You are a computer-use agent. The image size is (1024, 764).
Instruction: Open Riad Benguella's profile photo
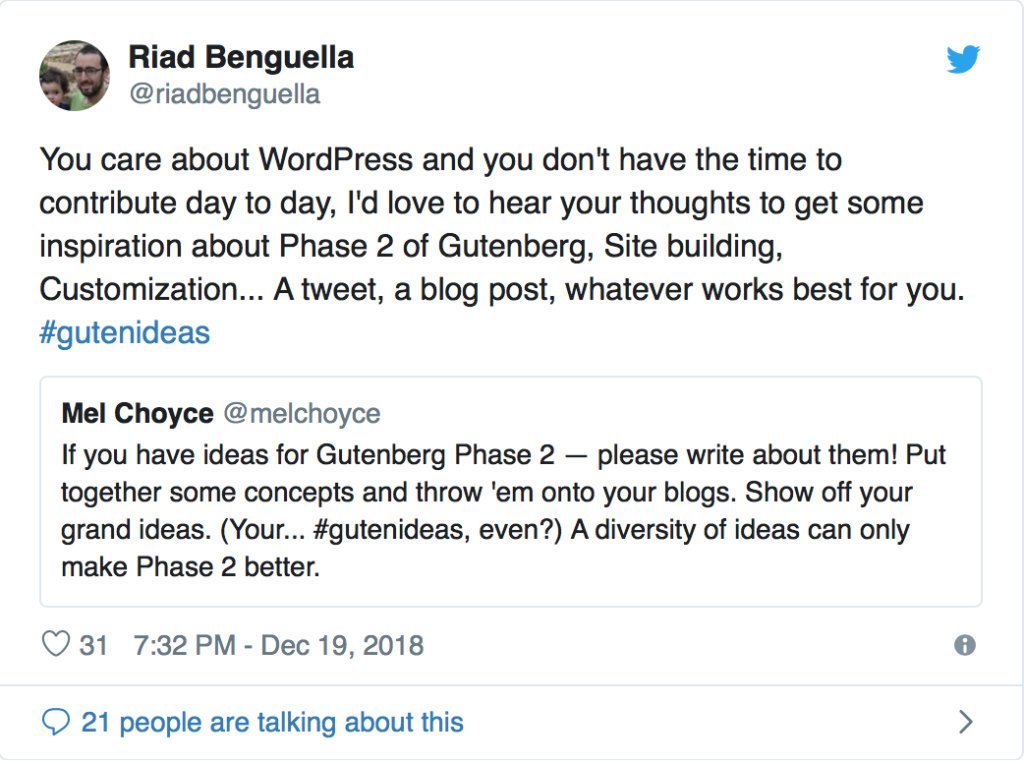(x=74, y=76)
